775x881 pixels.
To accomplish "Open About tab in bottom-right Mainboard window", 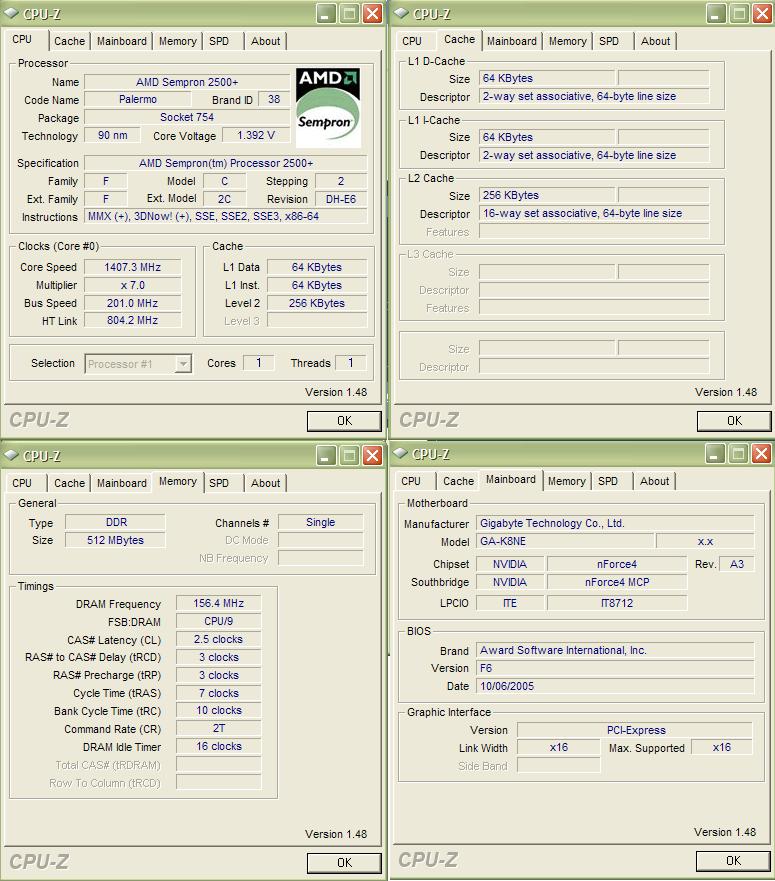I will [654, 482].
